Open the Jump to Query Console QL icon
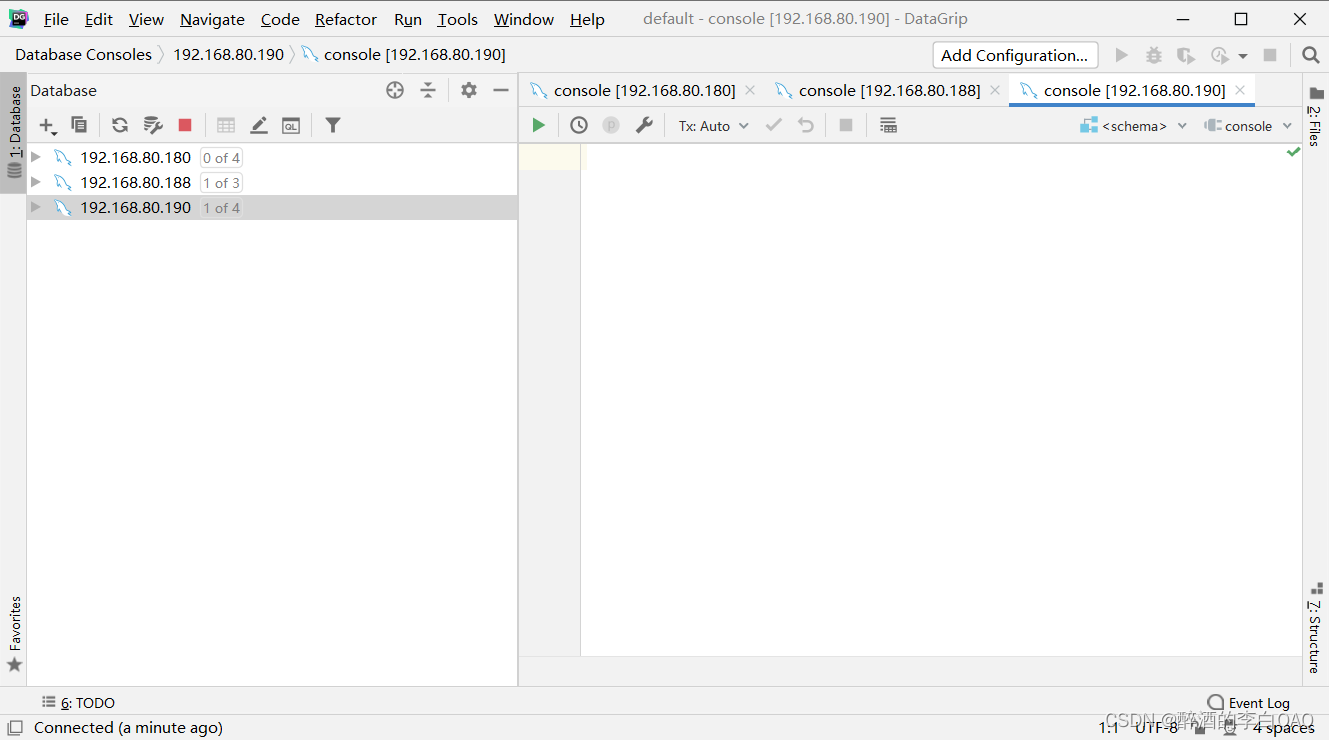 point(291,125)
